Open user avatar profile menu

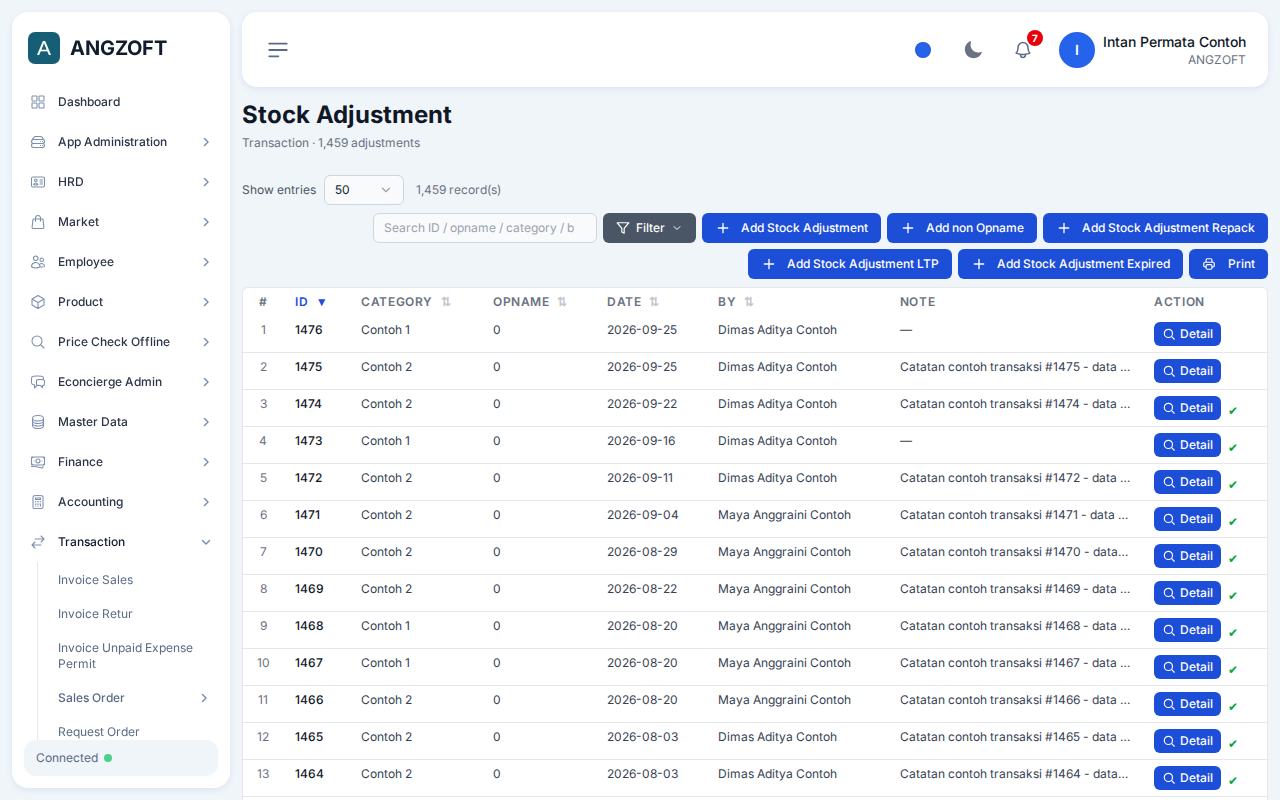pyautogui.click(x=1077, y=50)
